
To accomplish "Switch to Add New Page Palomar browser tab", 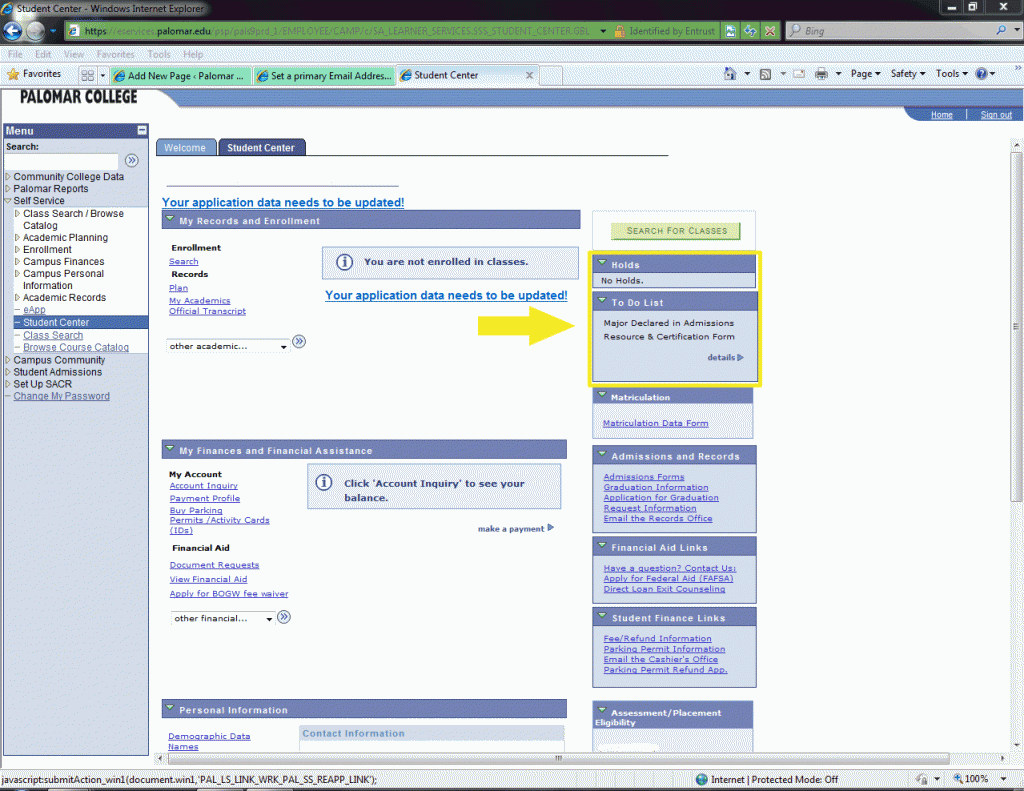I will click(180, 76).
